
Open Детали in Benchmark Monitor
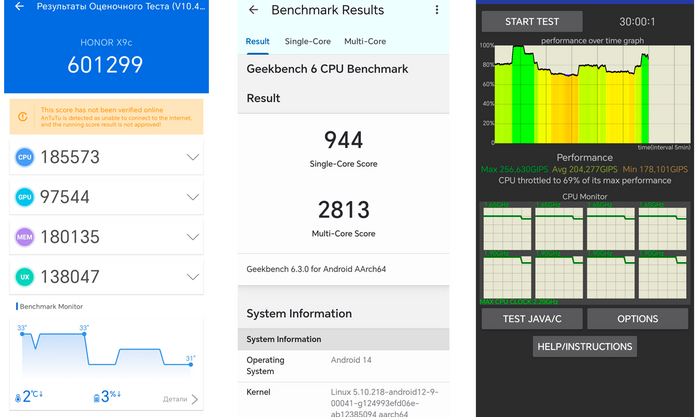[x=180, y=399]
